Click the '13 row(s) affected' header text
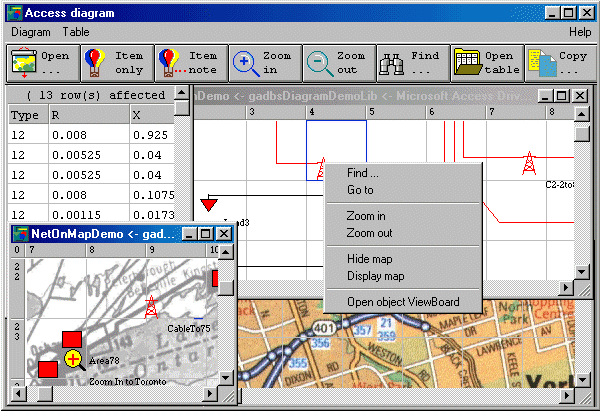 pyautogui.click(x=96, y=95)
